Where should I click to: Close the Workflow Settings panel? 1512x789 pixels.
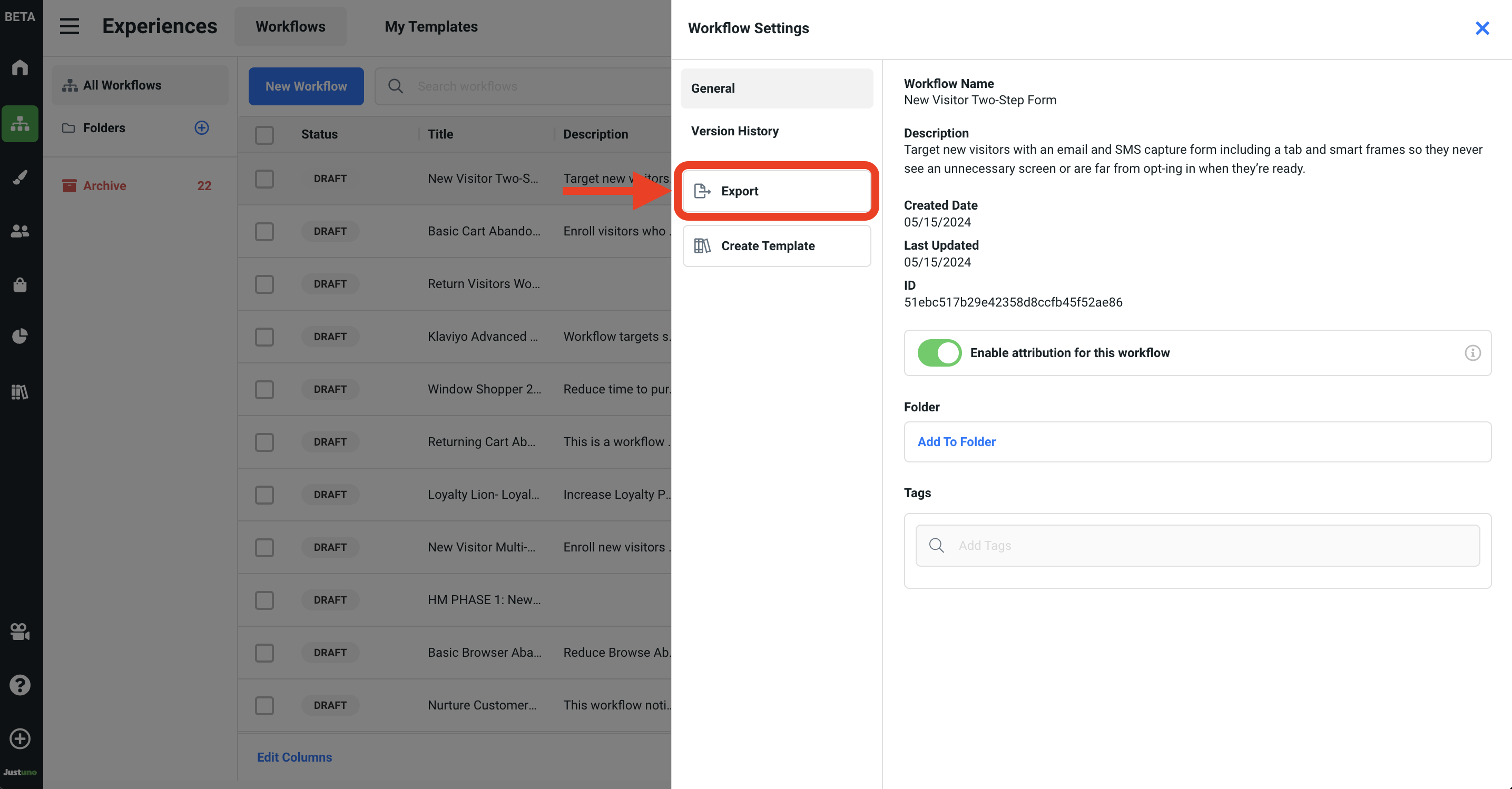pyautogui.click(x=1481, y=28)
